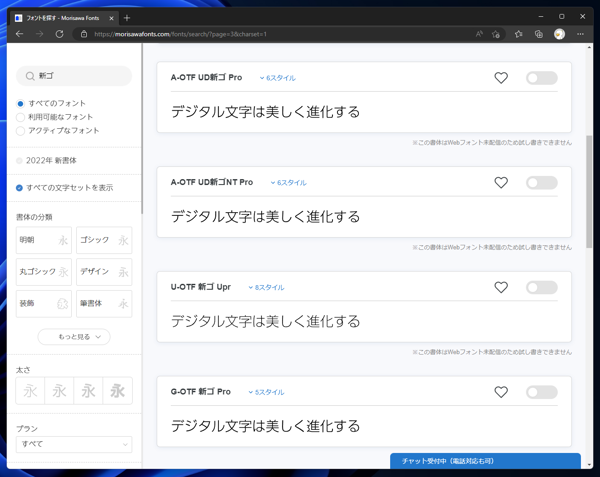
Task: Filter by 装飾 classification
Action: [44, 304]
